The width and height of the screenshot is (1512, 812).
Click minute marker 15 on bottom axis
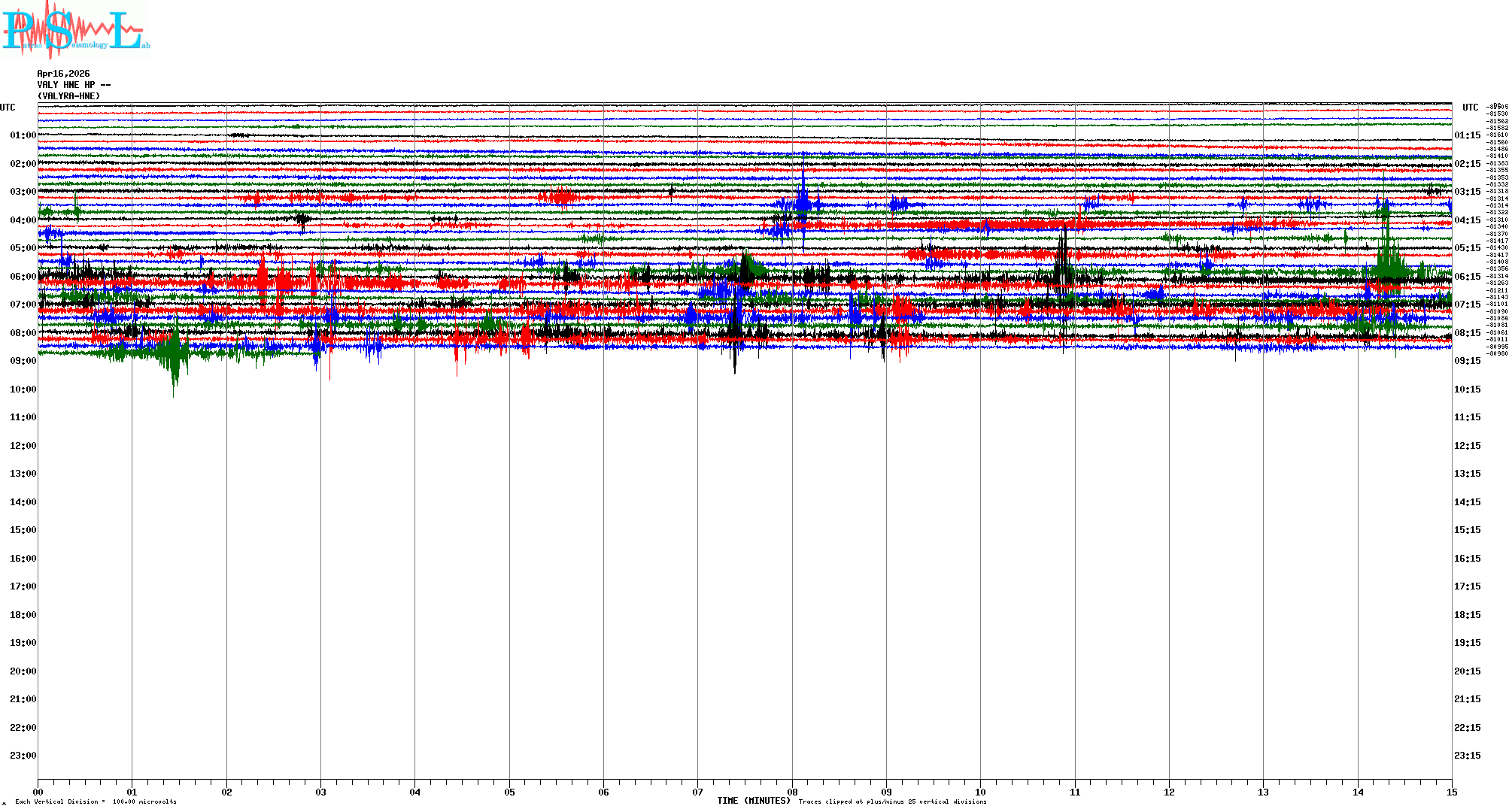click(1452, 792)
